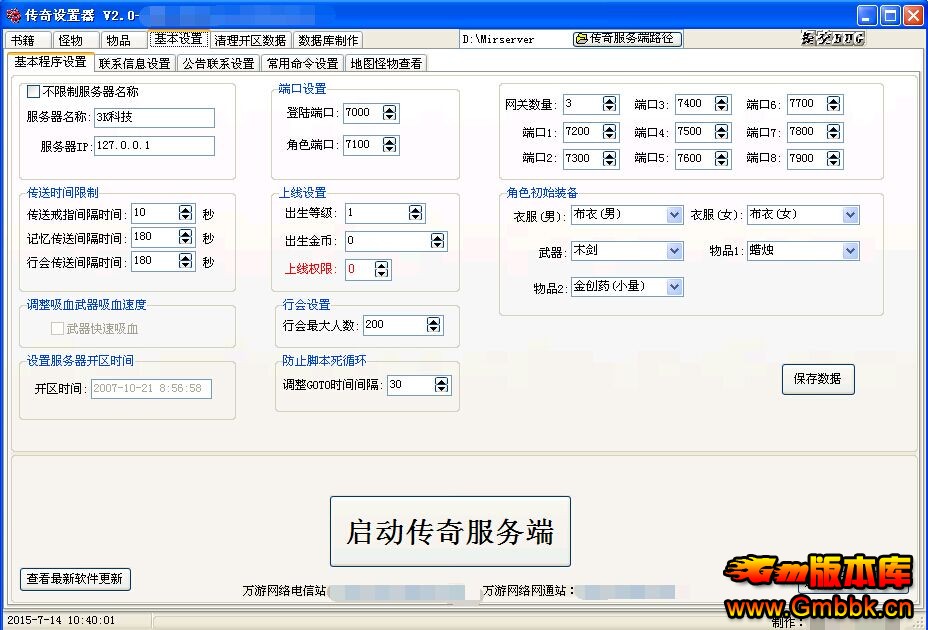Click the 登陆端口 spinner arrows
The width and height of the screenshot is (928, 630).
(390, 113)
